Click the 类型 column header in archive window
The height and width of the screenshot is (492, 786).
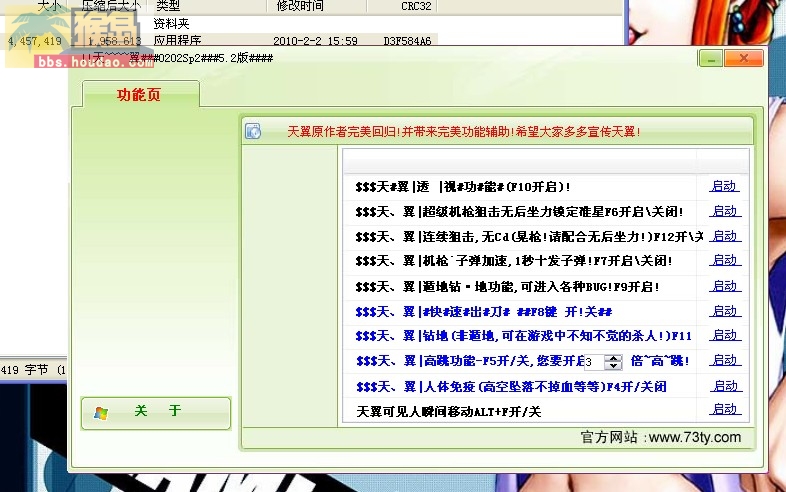point(168,6)
